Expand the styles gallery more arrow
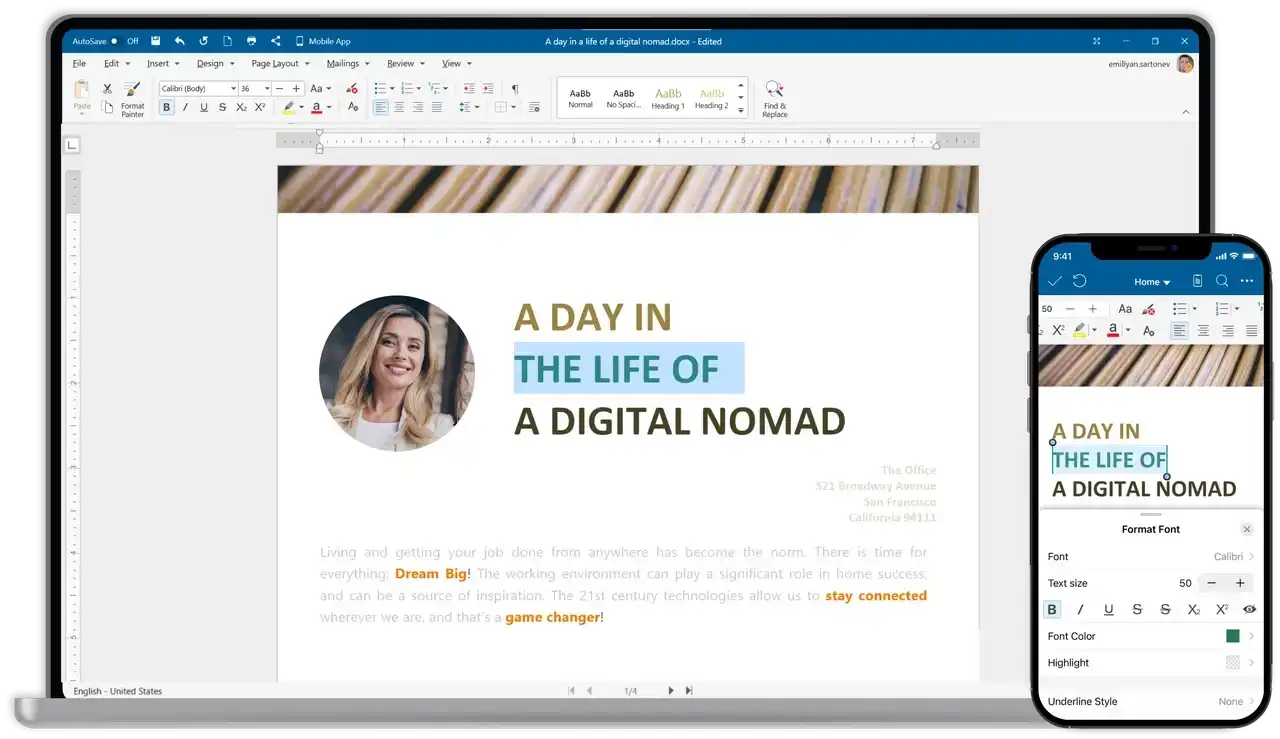This screenshot has height=739, width=1280. tap(741, 111)
